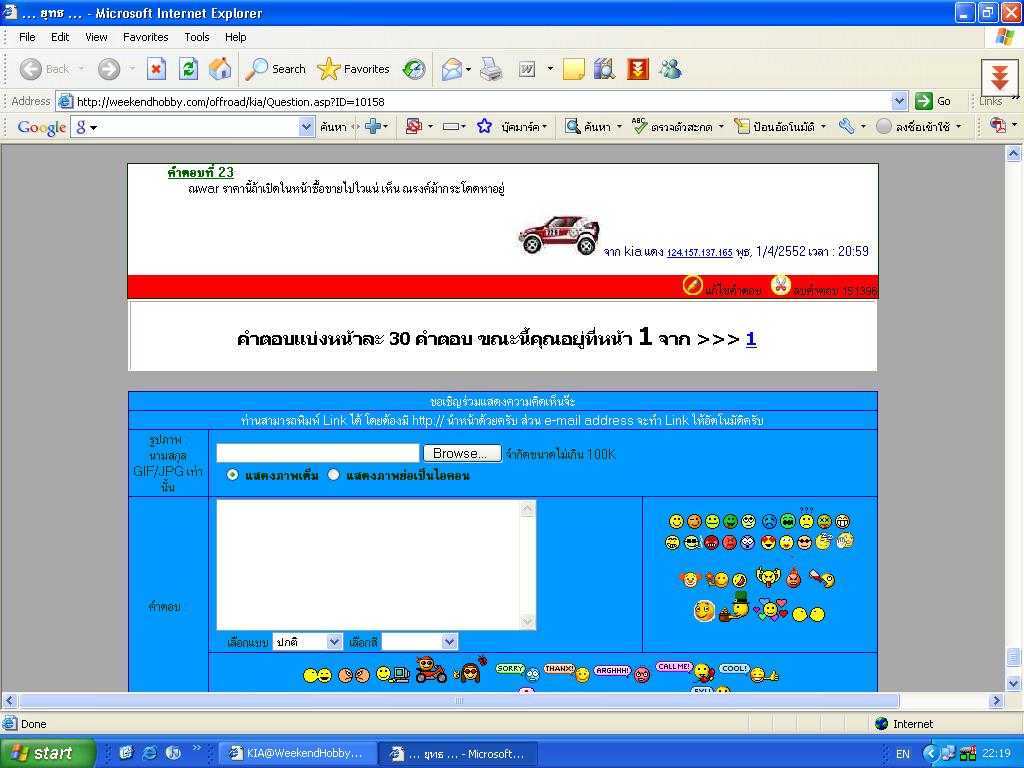Click the Refresh page icon
1024x768 pixels.
[x=188, y=69]
